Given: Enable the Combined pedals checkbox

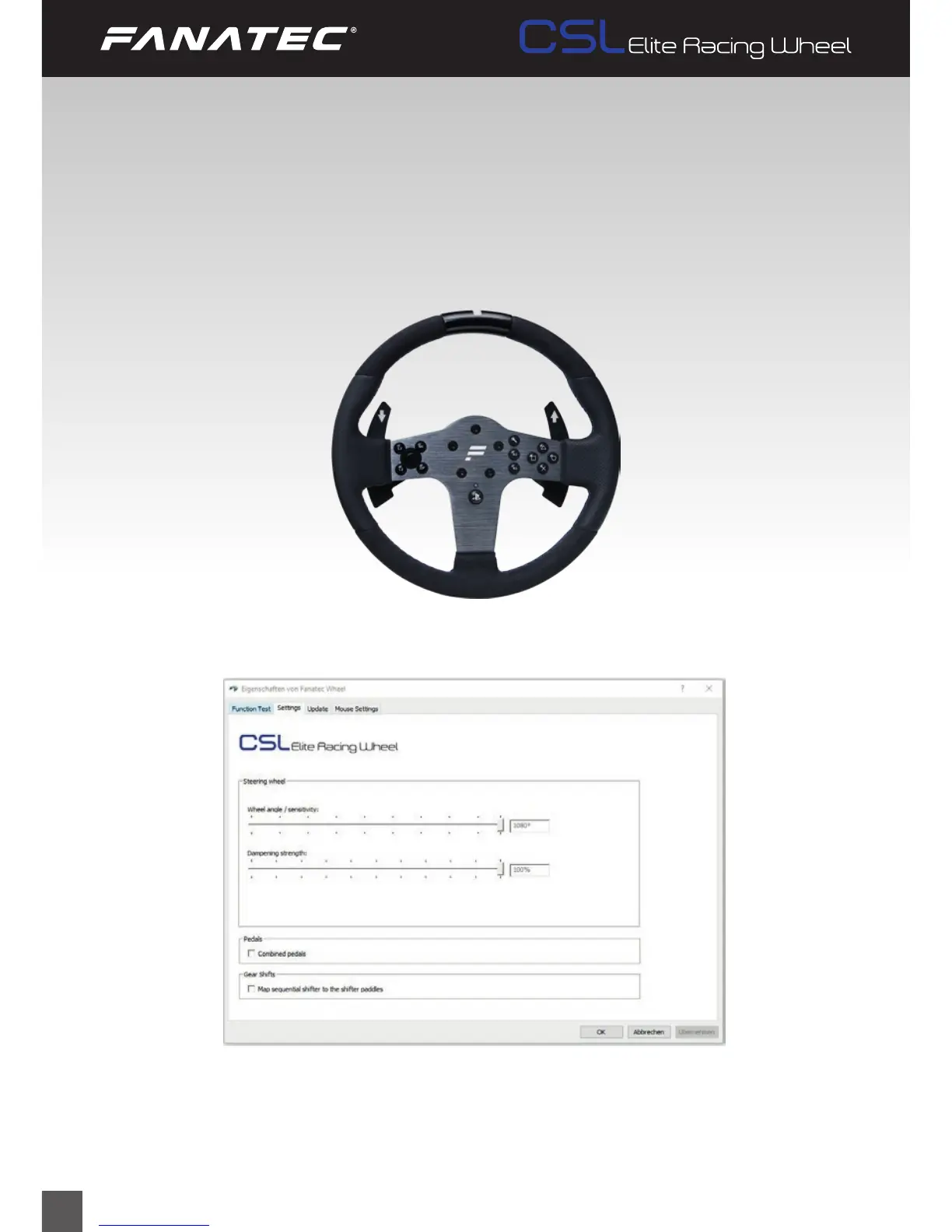Looking at the screenshot, I should coord(251,953).
